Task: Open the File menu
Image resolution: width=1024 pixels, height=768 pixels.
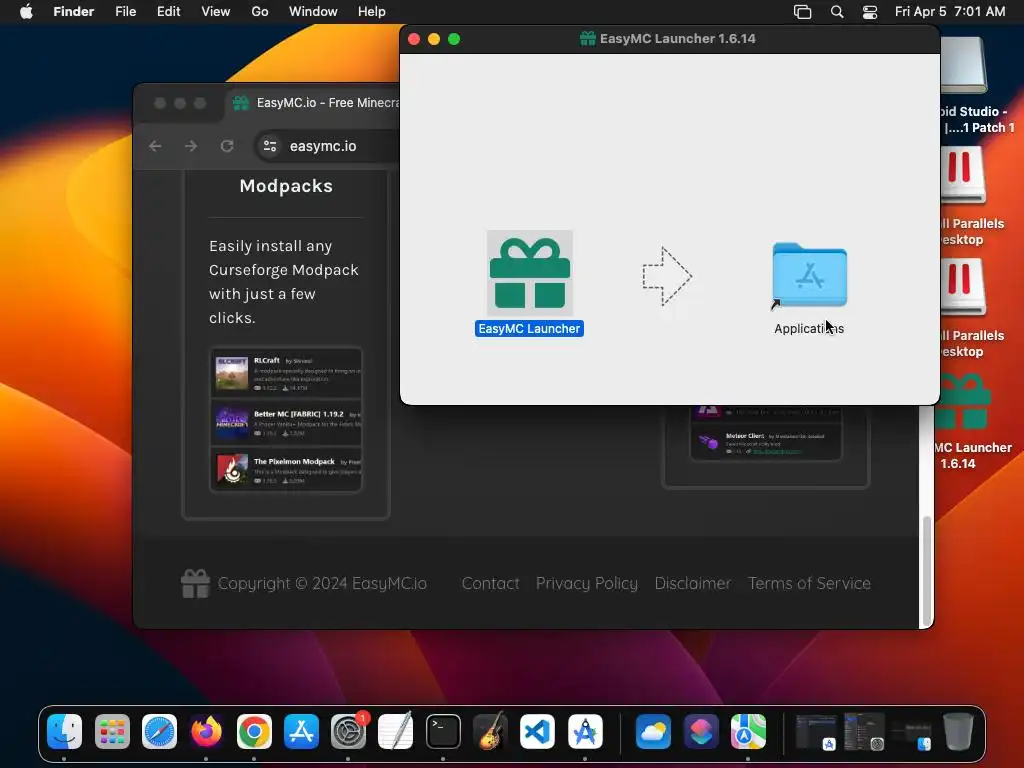Action: (x=125, y=11)
